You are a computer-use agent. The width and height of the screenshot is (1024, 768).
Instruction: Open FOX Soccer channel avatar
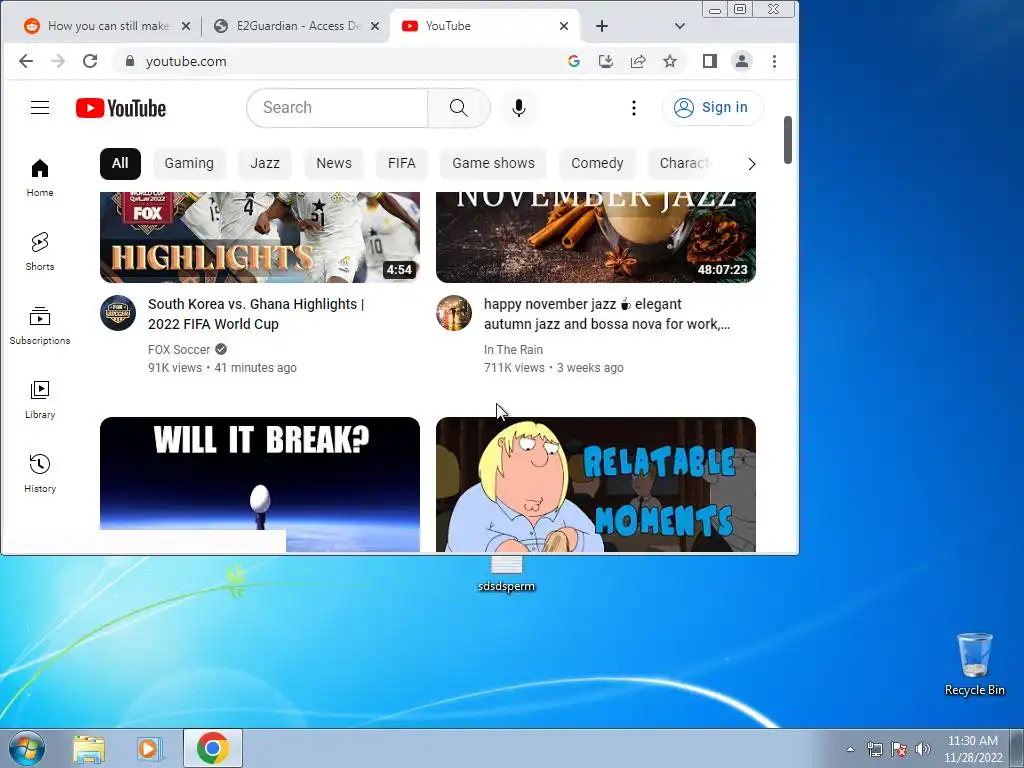[x=118, y=313]
